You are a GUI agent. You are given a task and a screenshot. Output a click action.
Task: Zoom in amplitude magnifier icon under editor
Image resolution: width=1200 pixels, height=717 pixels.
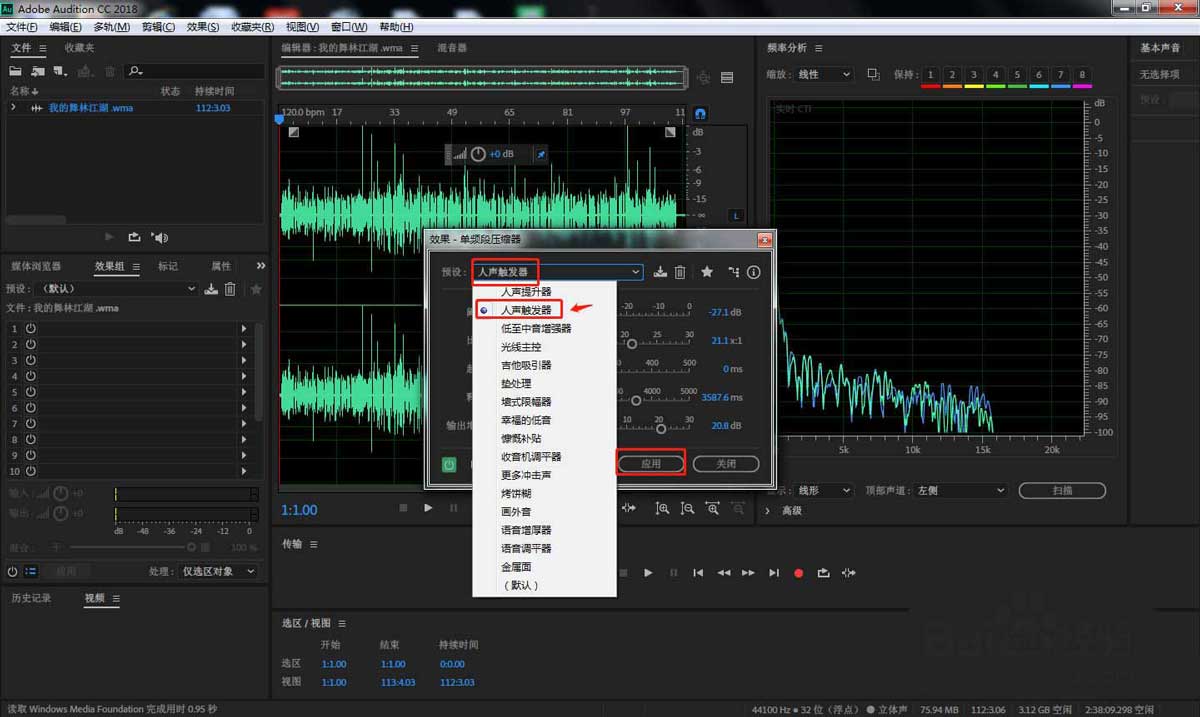click(x=662, y=508)
